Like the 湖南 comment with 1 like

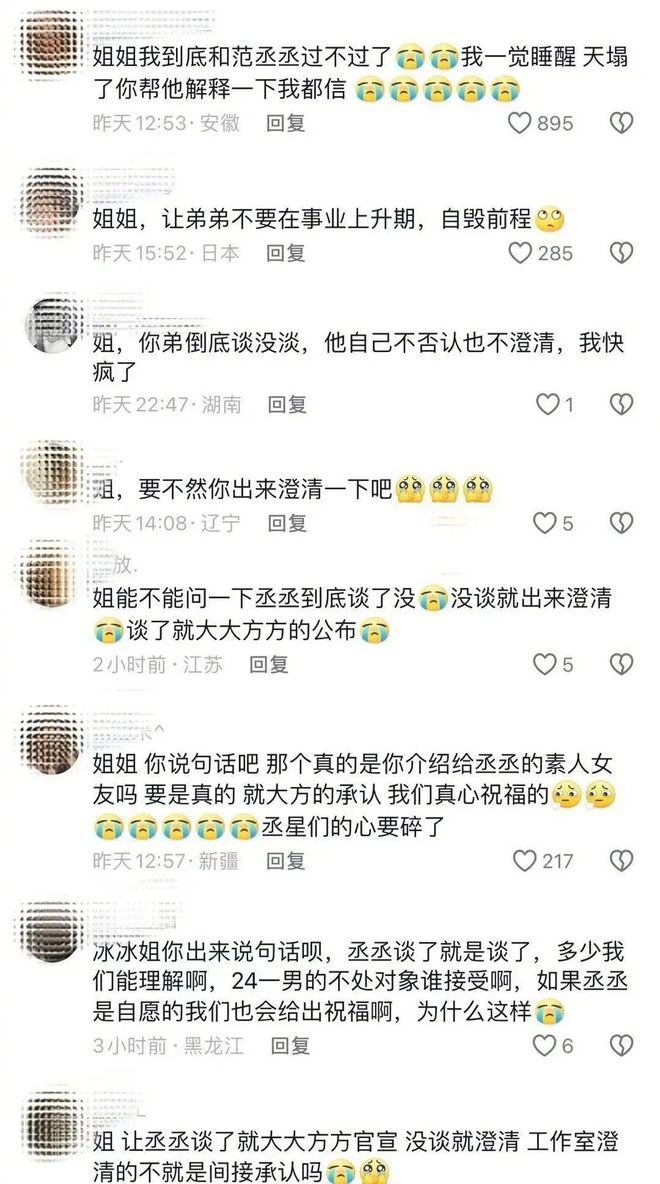[547, 404]
